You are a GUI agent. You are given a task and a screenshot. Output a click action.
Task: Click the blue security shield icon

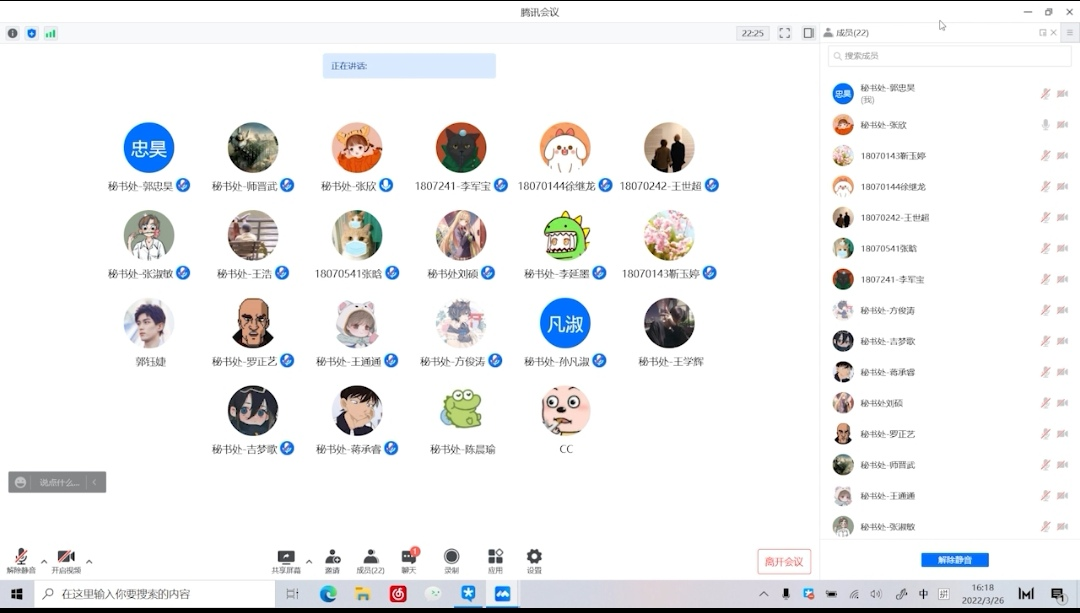pyautogui.click(x=31, y=33)
